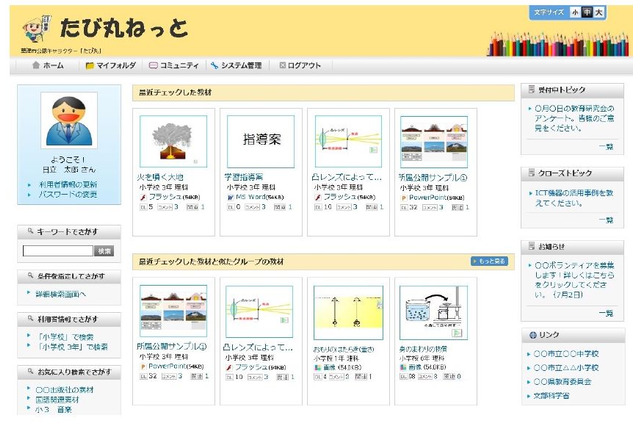Image resolution: width=640 pixels, height=426 pixels.
Task: Click the 火を噴く大地 title link
Action: [x=160, y=177]
